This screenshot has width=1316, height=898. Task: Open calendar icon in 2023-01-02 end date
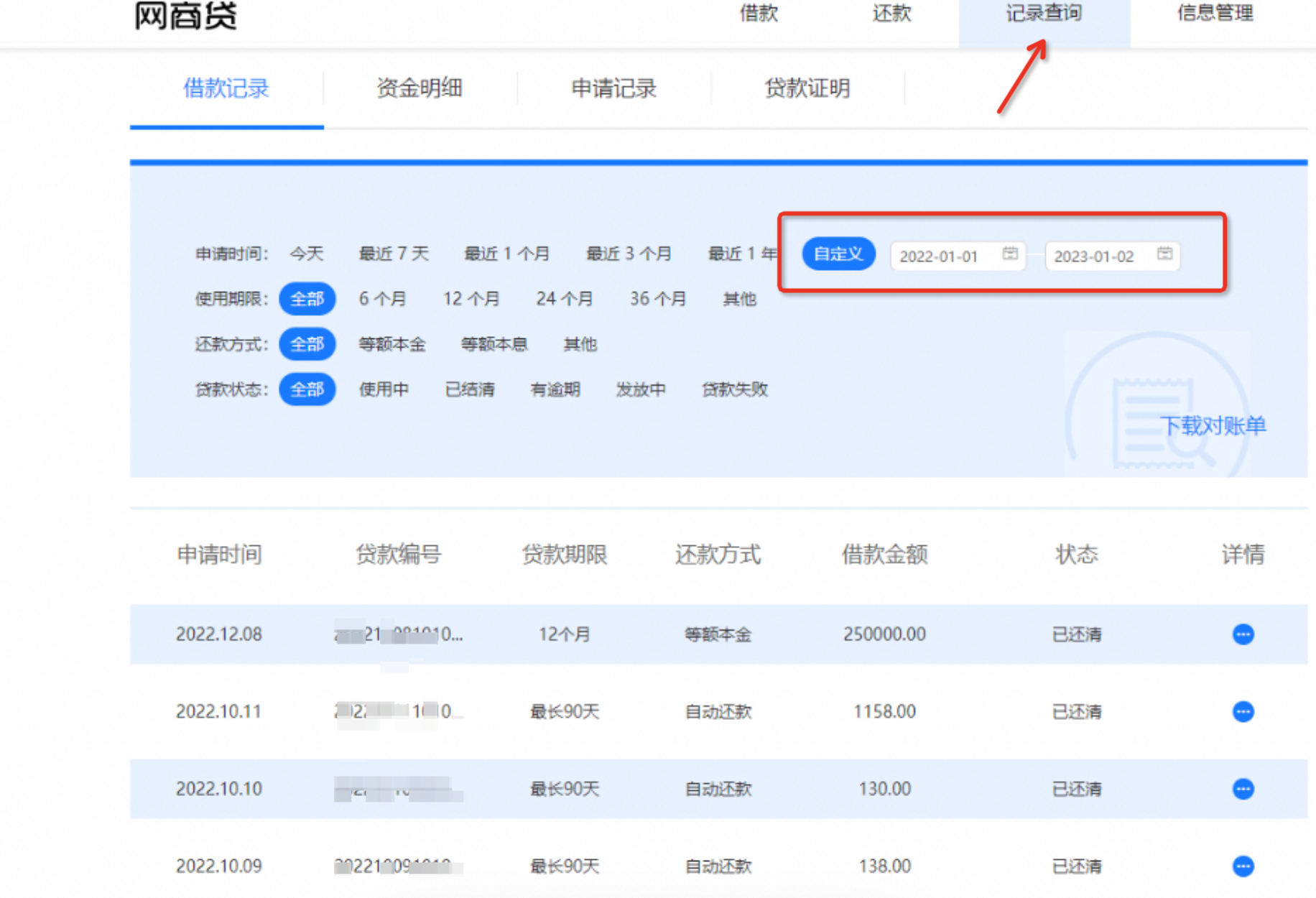click(x=1164, y=254)
